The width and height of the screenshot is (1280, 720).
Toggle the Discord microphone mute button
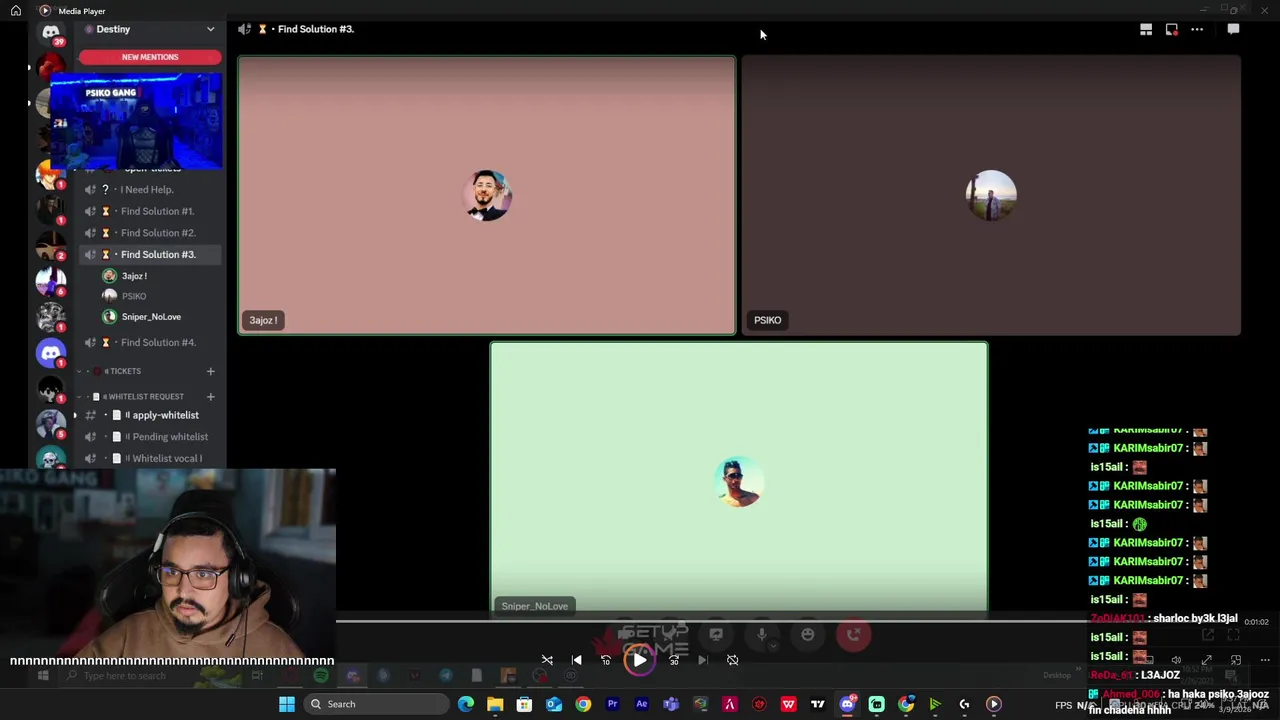tap(762, 634)
